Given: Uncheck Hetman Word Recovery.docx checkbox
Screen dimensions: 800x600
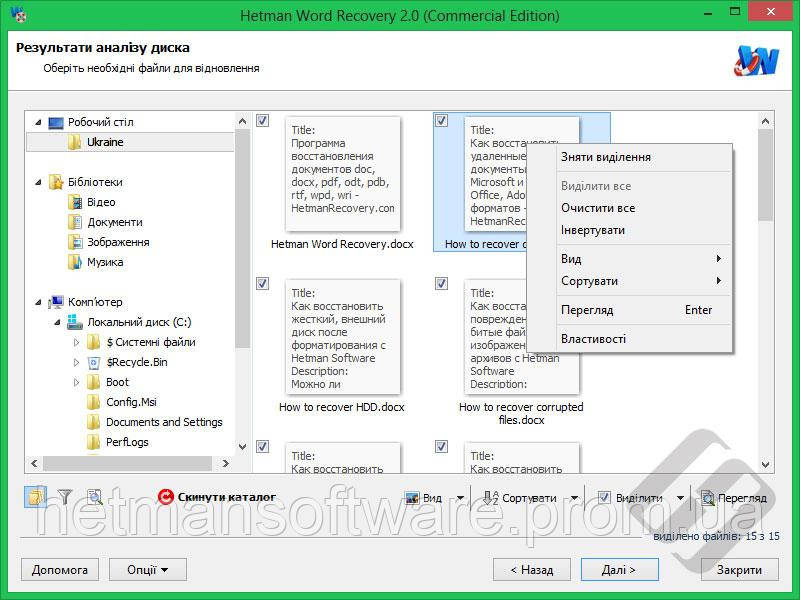Looking at the screenshot, I should point(262,120).
